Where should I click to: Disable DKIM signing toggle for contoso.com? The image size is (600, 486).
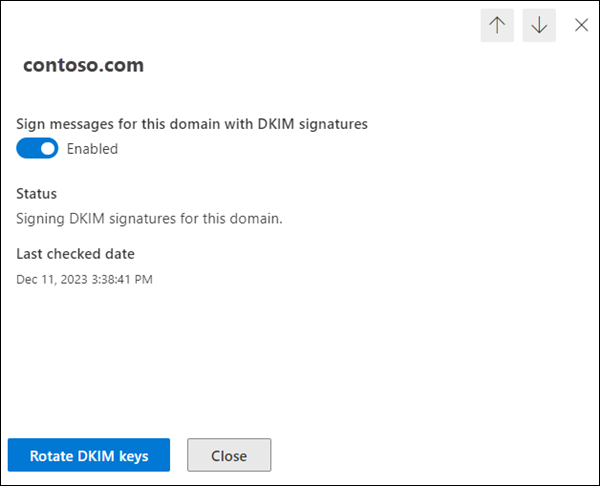38,149
